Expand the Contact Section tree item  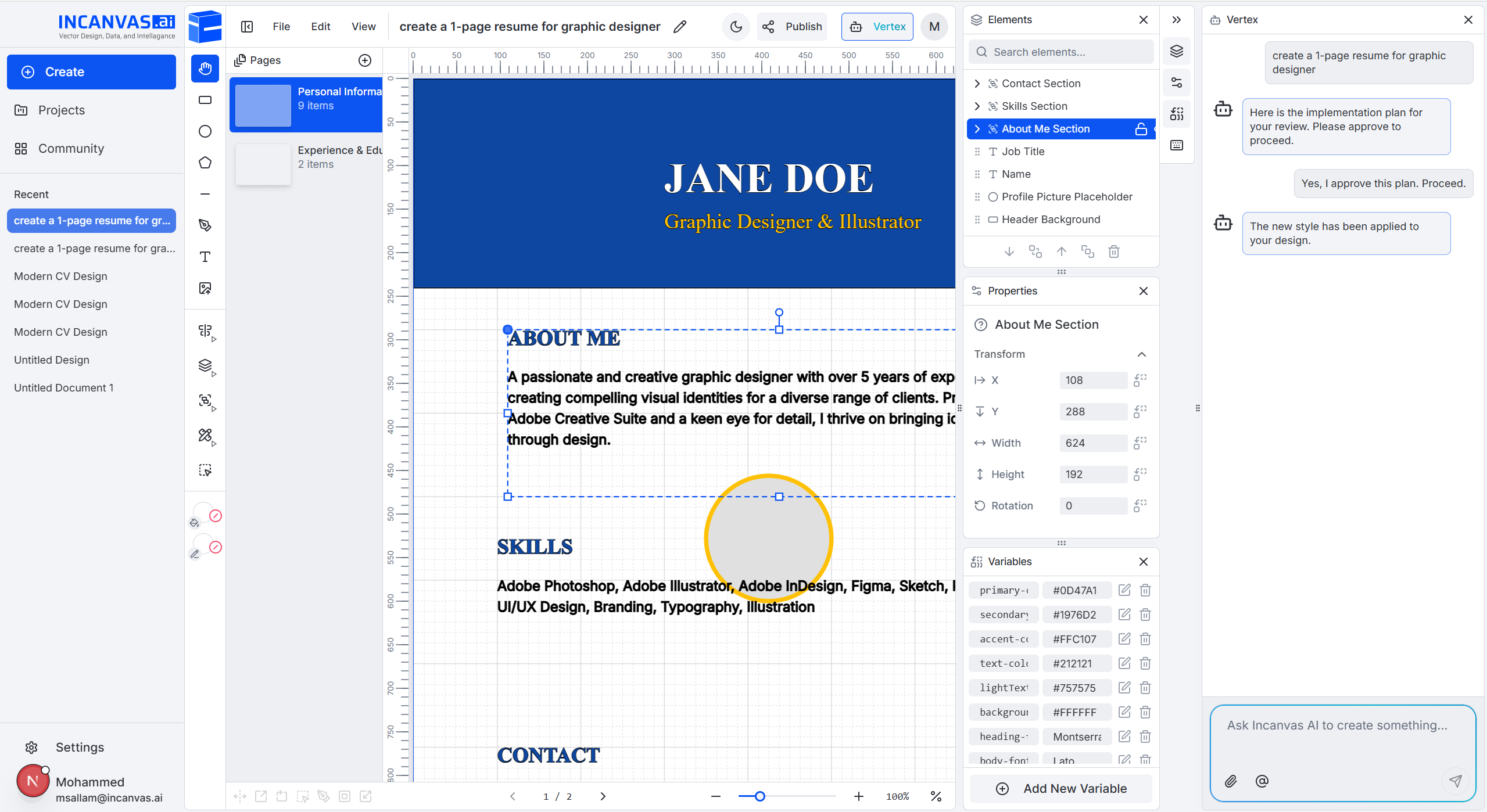(x=977, y=83)
